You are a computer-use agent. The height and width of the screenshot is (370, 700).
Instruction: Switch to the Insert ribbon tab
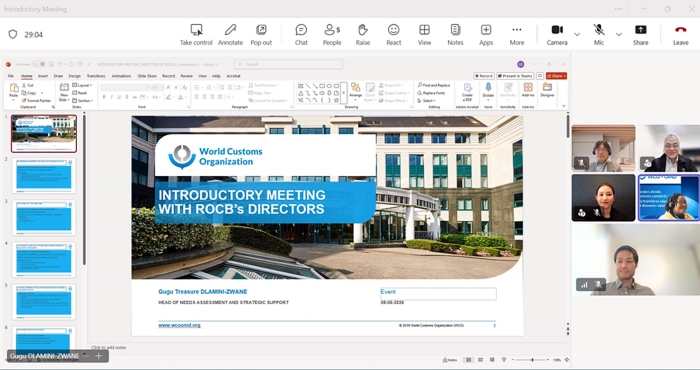tap(43, 76)
